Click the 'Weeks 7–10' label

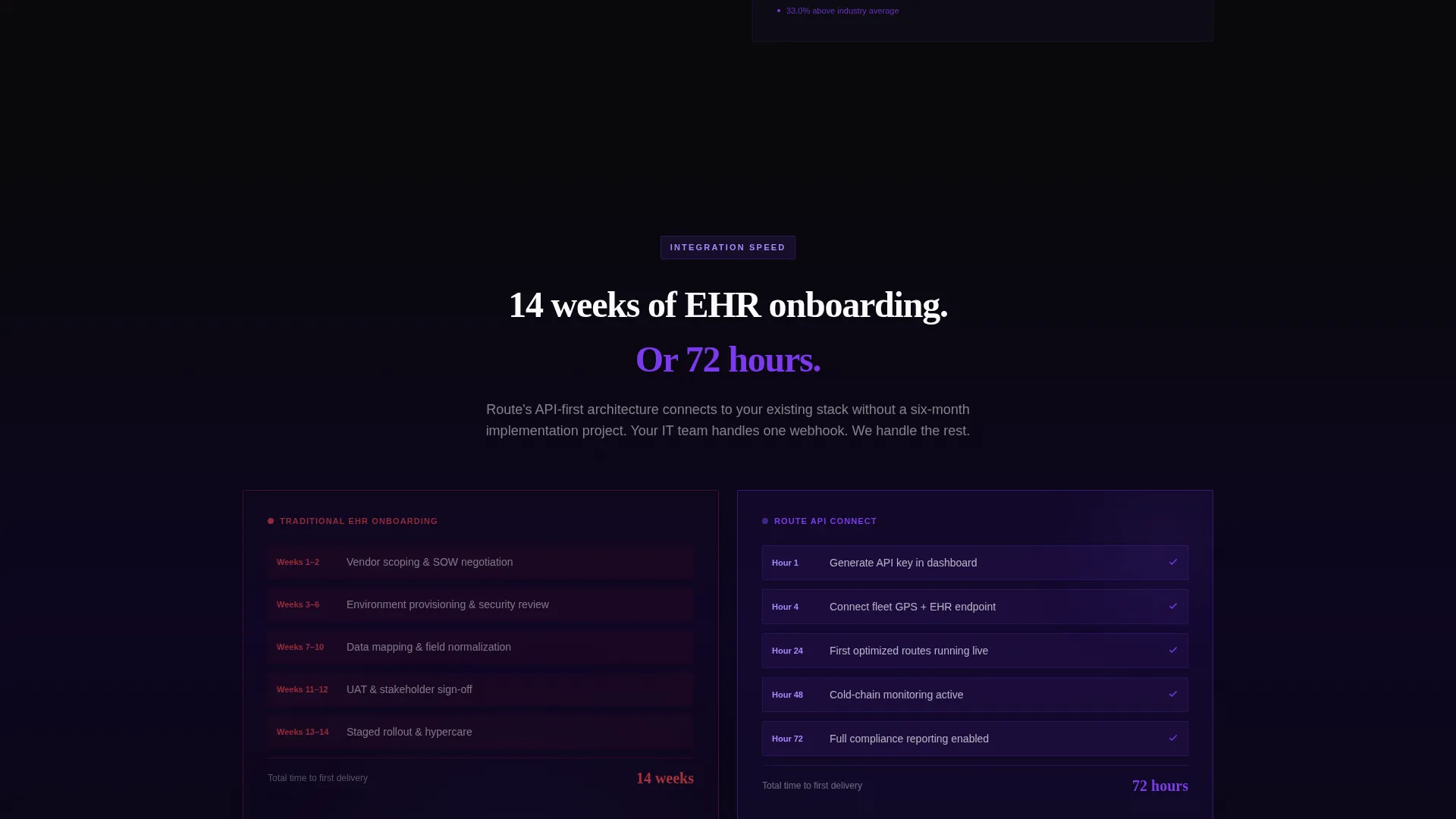point(300,647)
